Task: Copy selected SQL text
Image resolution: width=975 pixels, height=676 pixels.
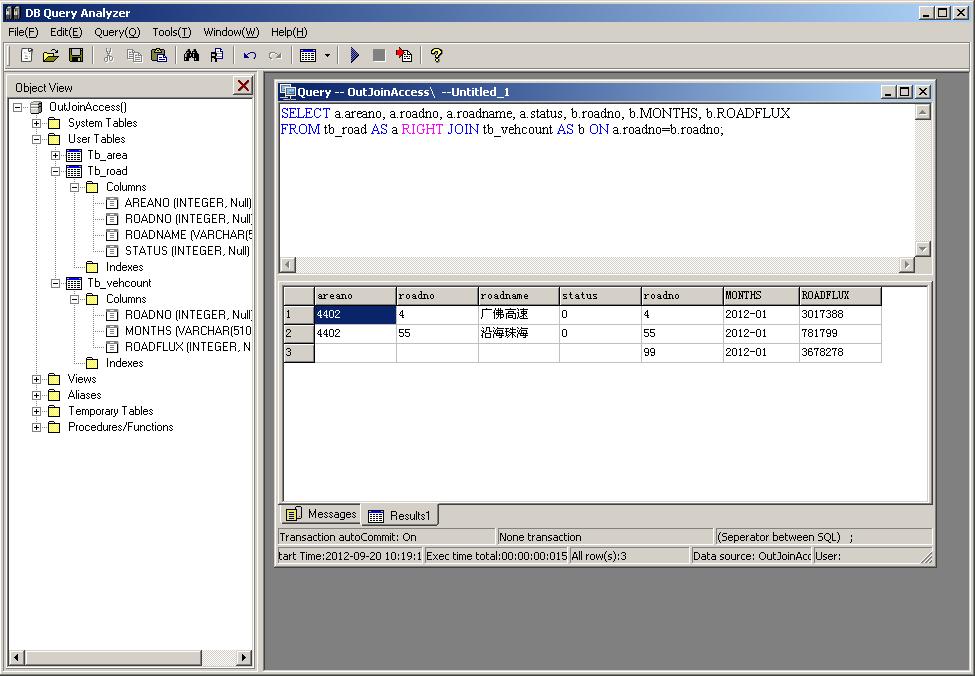Action: (136, 55)
